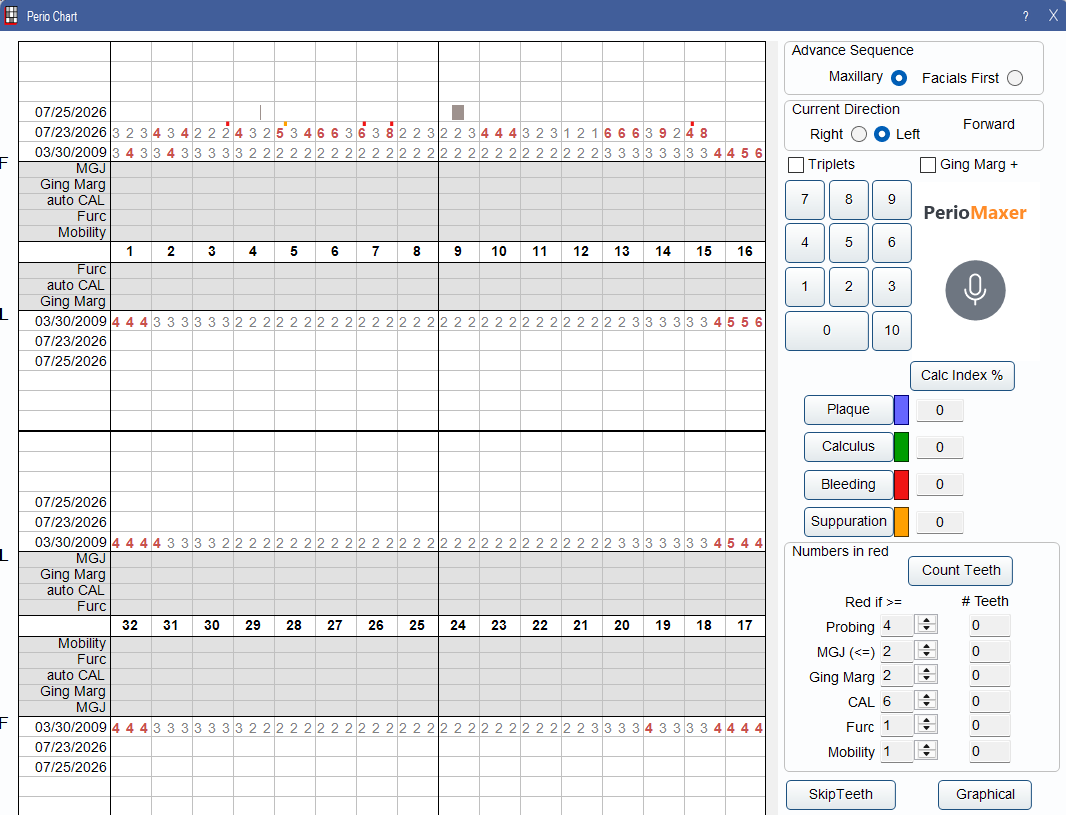Click the PerioMaxer logo
Viewport: 1066px width, 815px height.
pyautogui.click(x=975, y=213)
